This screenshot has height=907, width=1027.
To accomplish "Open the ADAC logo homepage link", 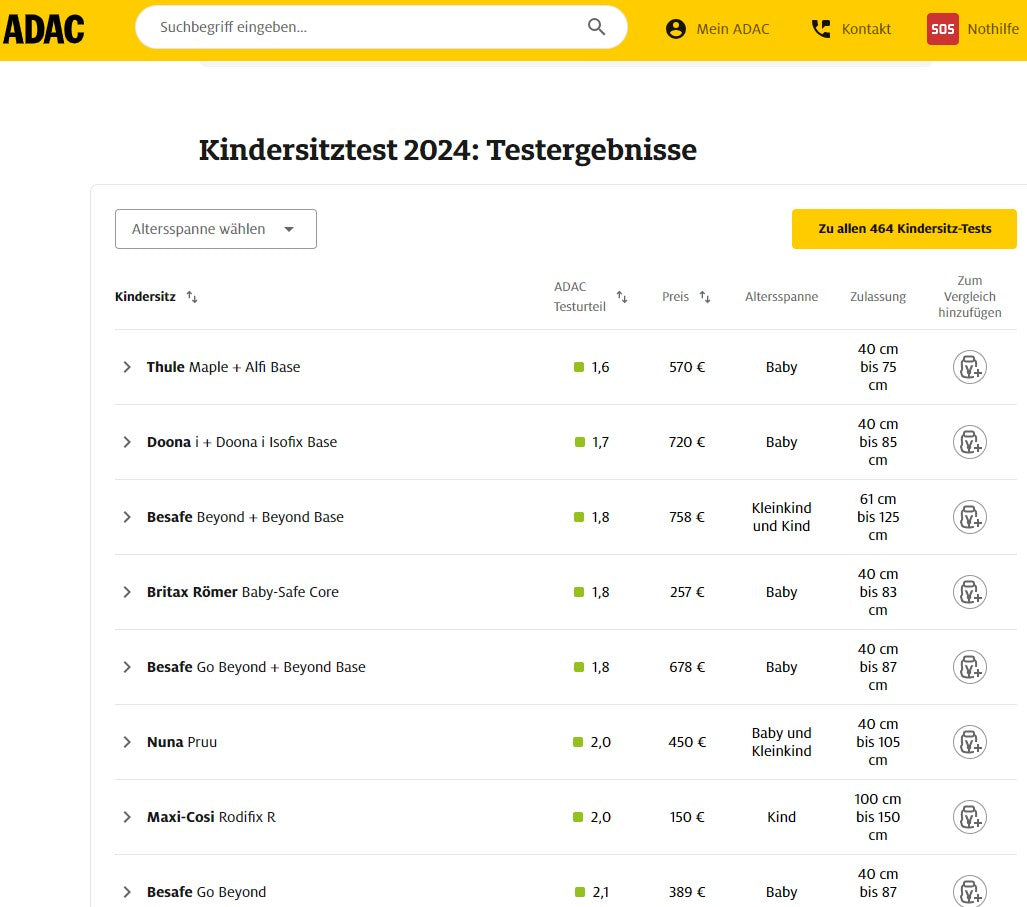I will point(44,29).
